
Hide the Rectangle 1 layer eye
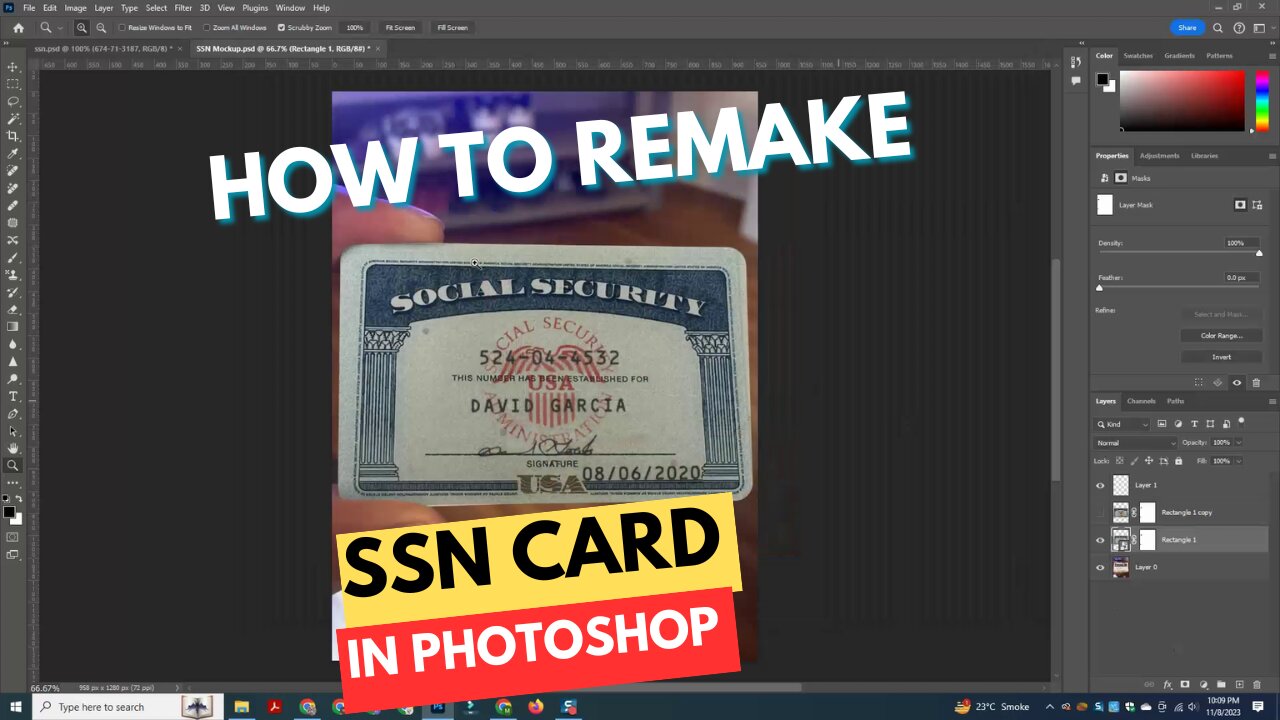click(x=1100, y=540)
